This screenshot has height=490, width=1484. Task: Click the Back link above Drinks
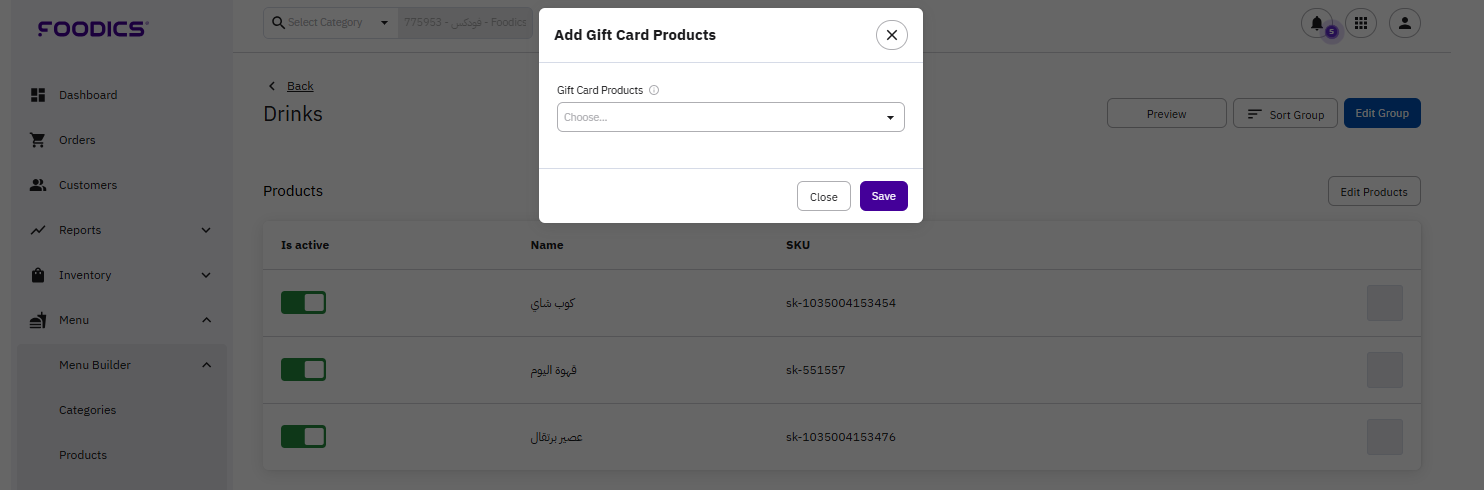click(x=299, y=86)
